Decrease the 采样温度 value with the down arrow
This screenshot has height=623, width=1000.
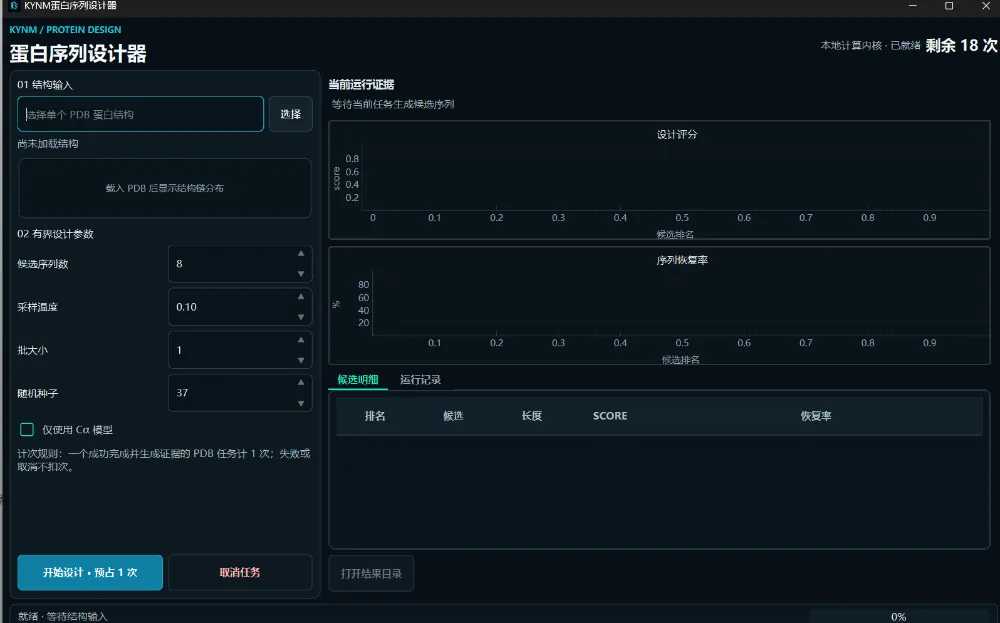(301, 317)
